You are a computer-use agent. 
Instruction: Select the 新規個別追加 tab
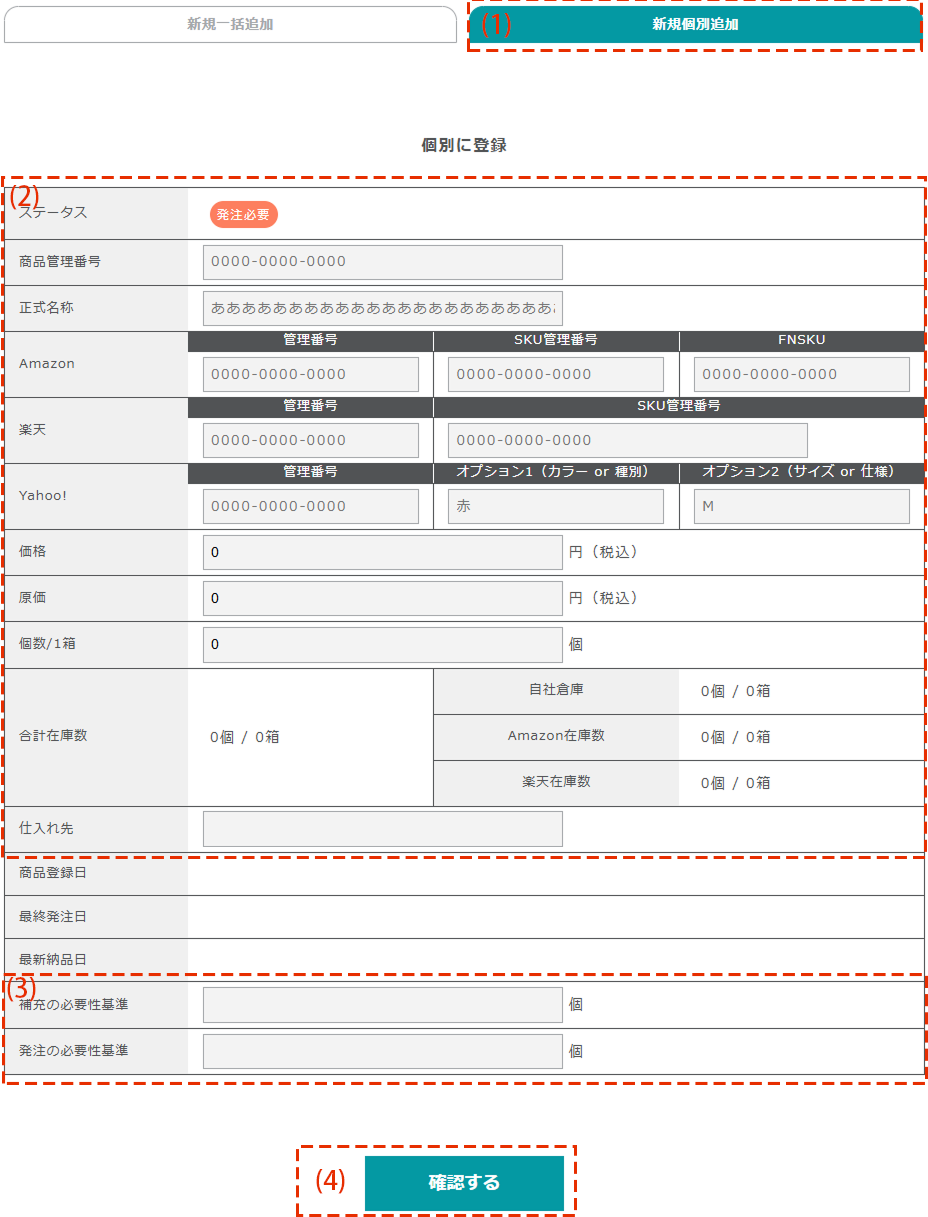coord(695,25)
